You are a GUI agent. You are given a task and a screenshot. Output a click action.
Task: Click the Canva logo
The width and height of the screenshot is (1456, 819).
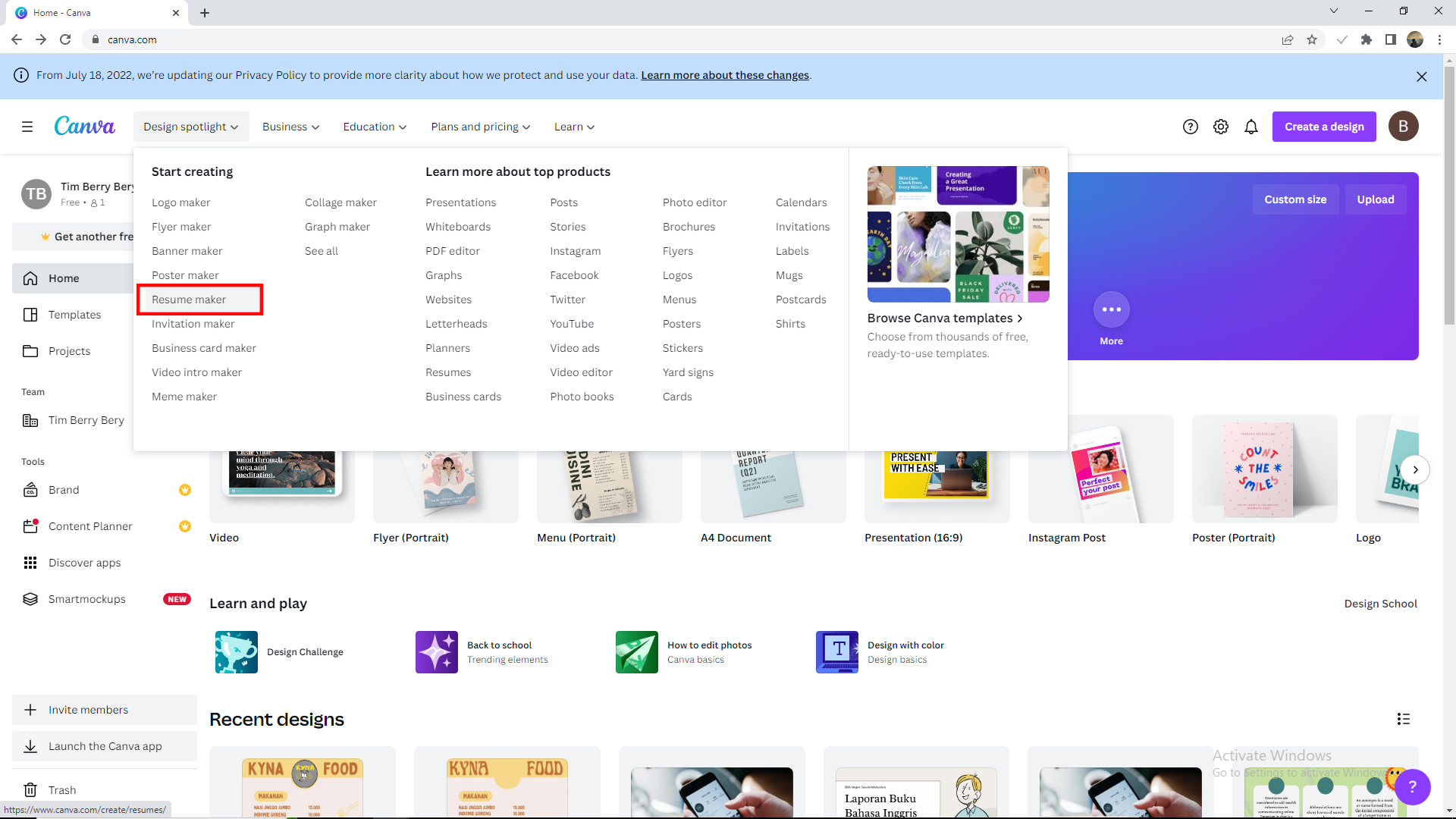[x=84, y=126]
